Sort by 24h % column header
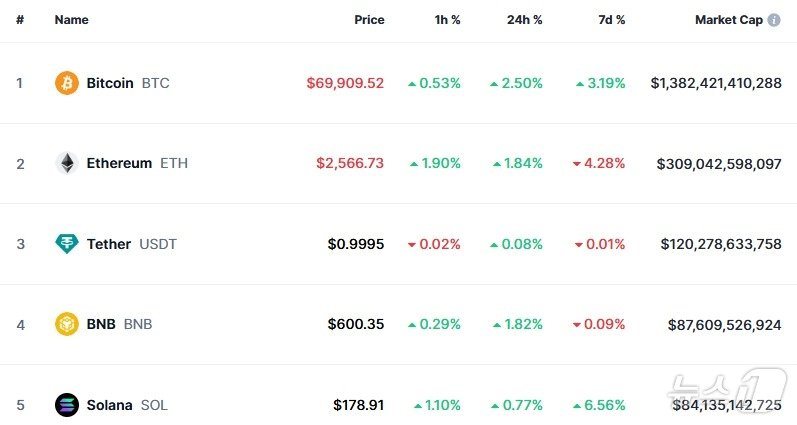797x425 pixels. (524, 20)
